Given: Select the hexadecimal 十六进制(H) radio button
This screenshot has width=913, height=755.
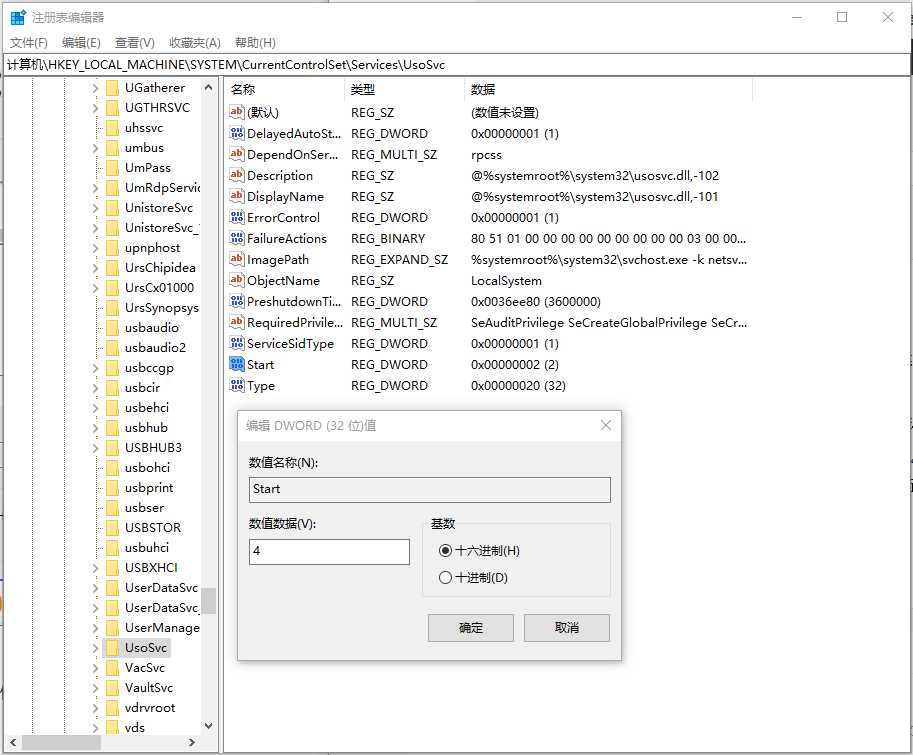Looking at the screenshot, I should [x=445, y=551].
